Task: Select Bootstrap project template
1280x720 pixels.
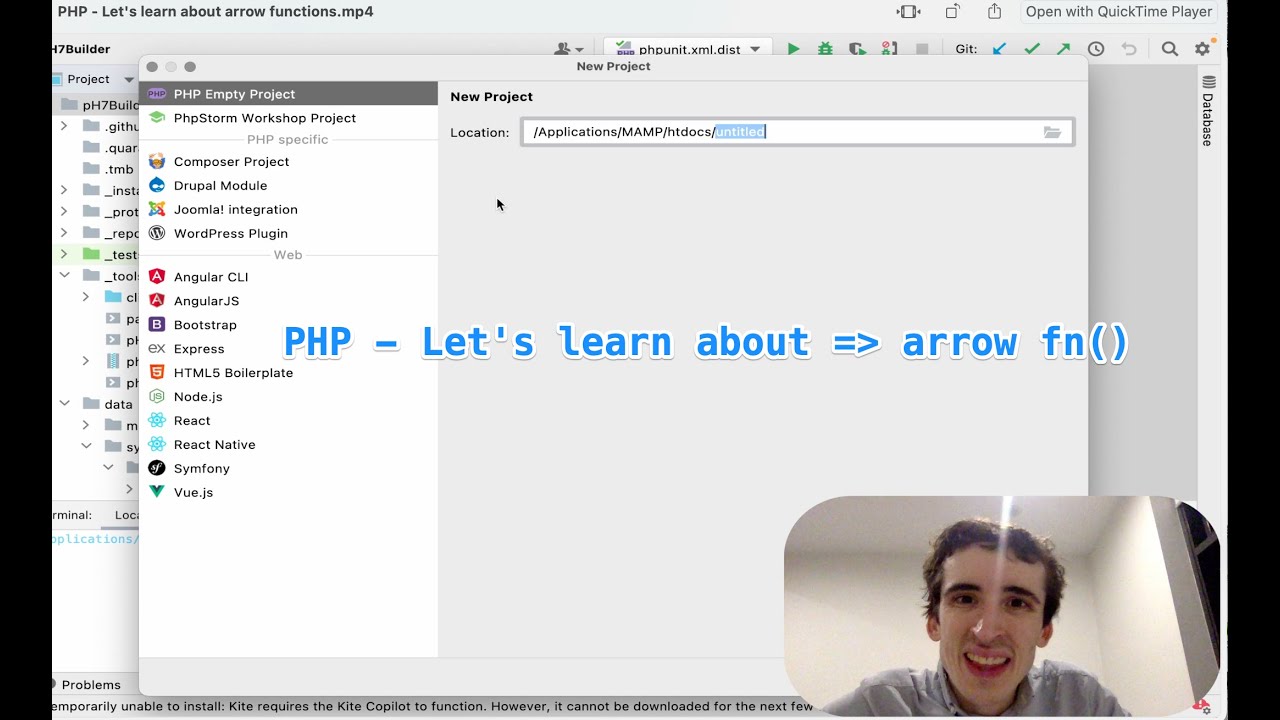Action: click(x=288, y=325)
